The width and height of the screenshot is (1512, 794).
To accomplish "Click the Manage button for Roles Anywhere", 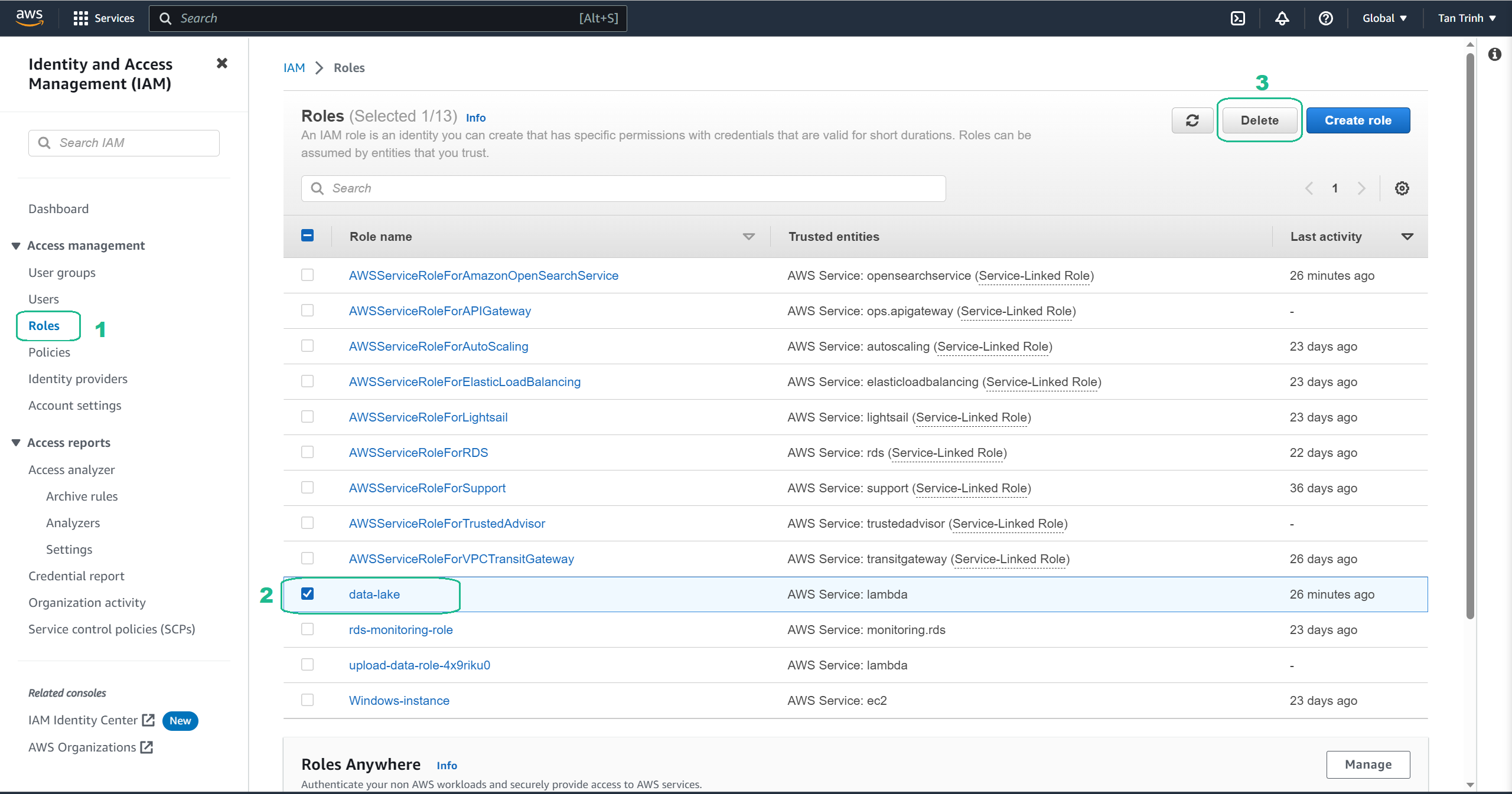I will click(1368, 764).
